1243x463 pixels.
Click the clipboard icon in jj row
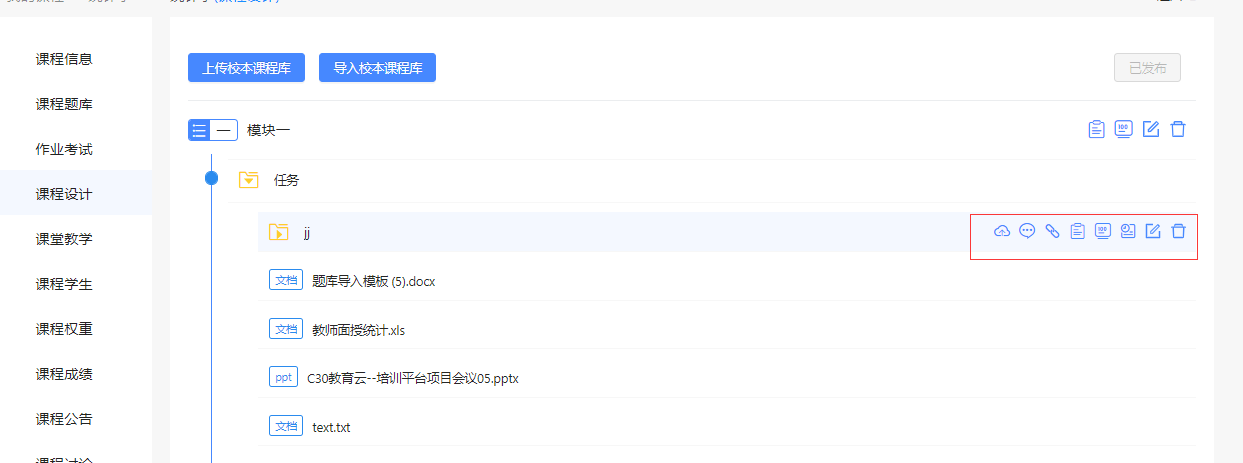[1077, 231]
